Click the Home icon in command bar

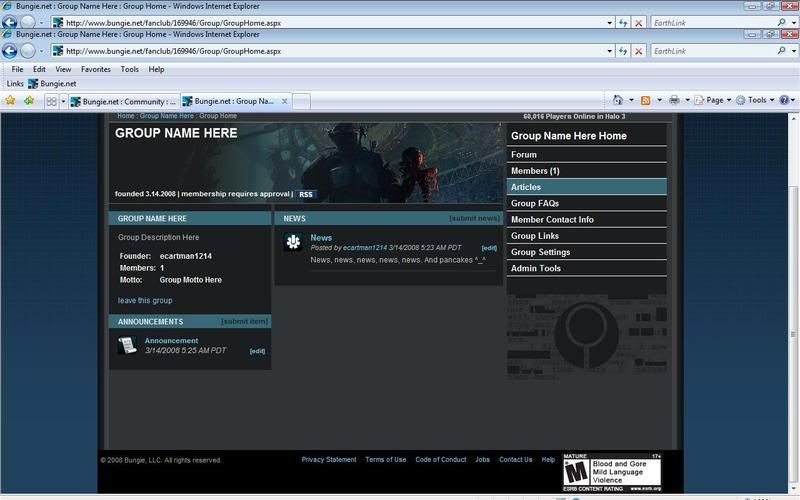click(618, 101)
